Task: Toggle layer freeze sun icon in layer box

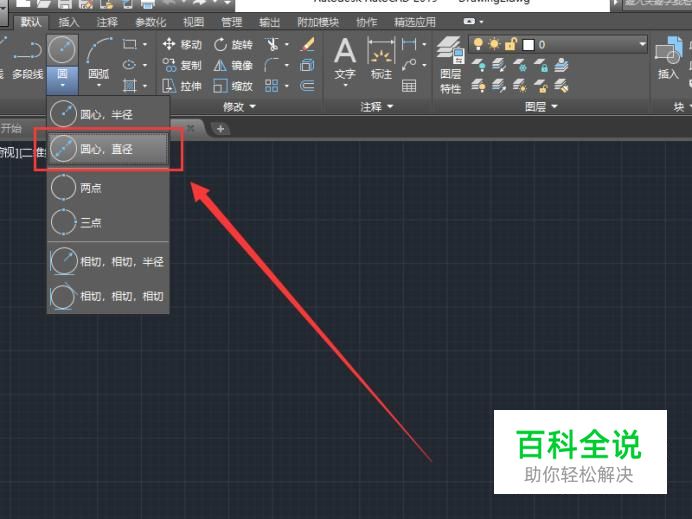Action: [494, 44]
